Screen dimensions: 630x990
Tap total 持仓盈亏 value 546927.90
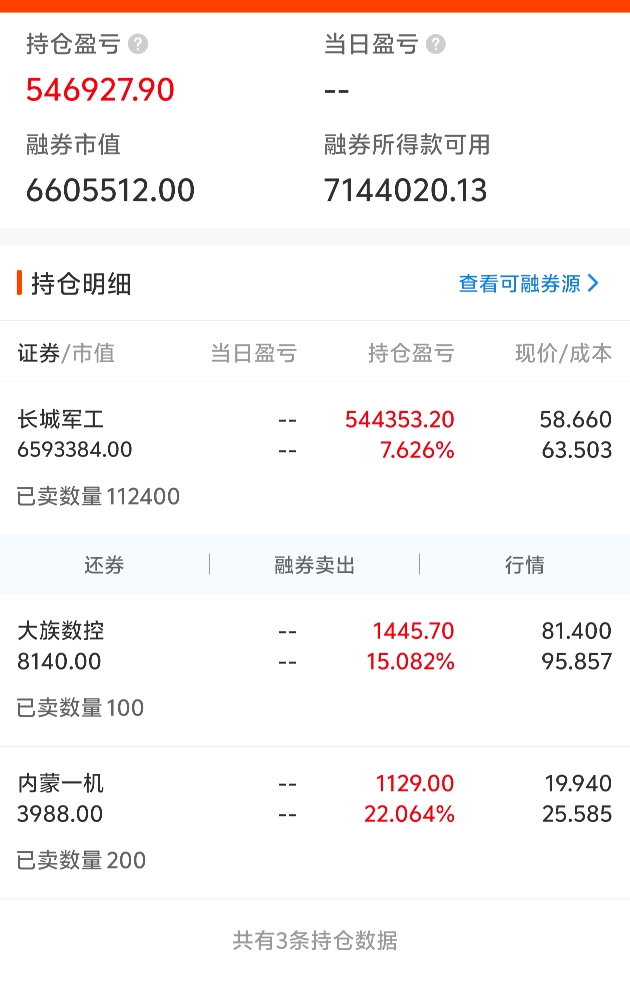click(x=100, y=90)
